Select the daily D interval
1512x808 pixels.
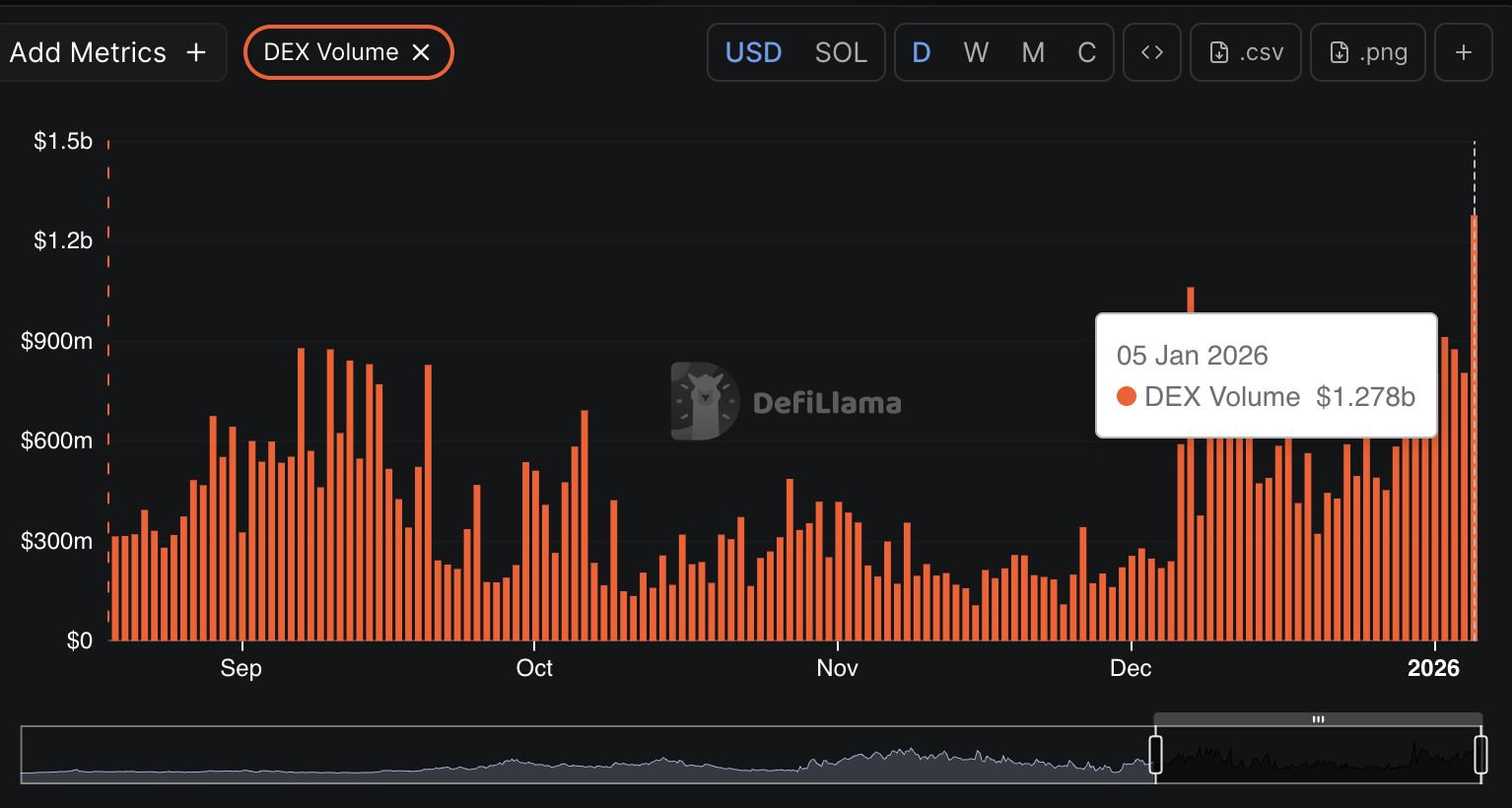(921, 52)
